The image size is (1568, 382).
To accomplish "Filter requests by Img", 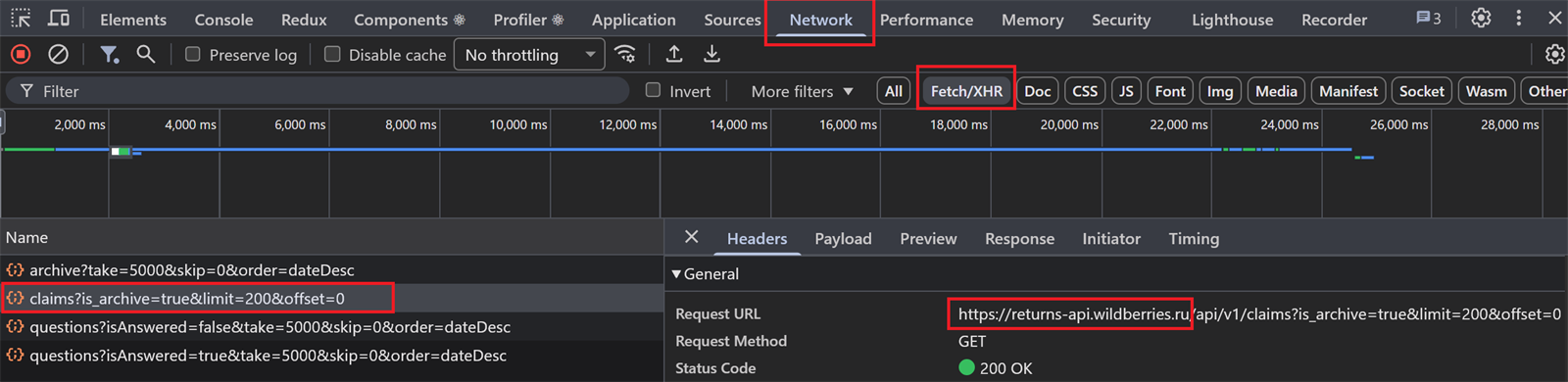I will (x=1220, y=91).
